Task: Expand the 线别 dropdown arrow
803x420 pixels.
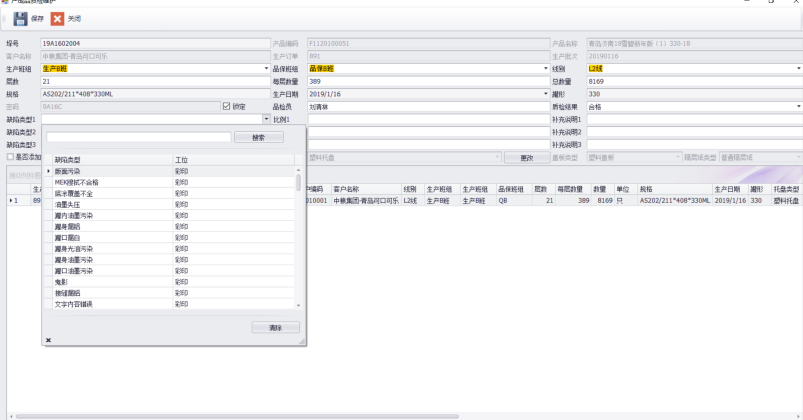Action: point(798,68)
